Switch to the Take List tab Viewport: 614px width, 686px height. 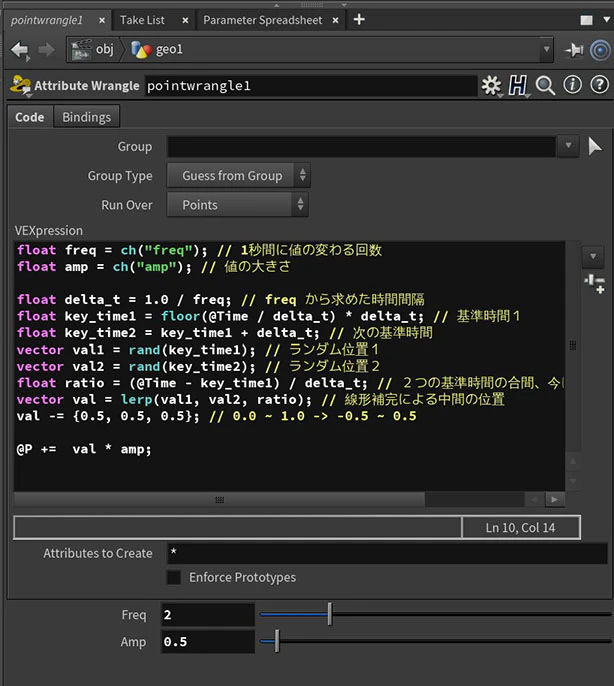tap(143, 20)
